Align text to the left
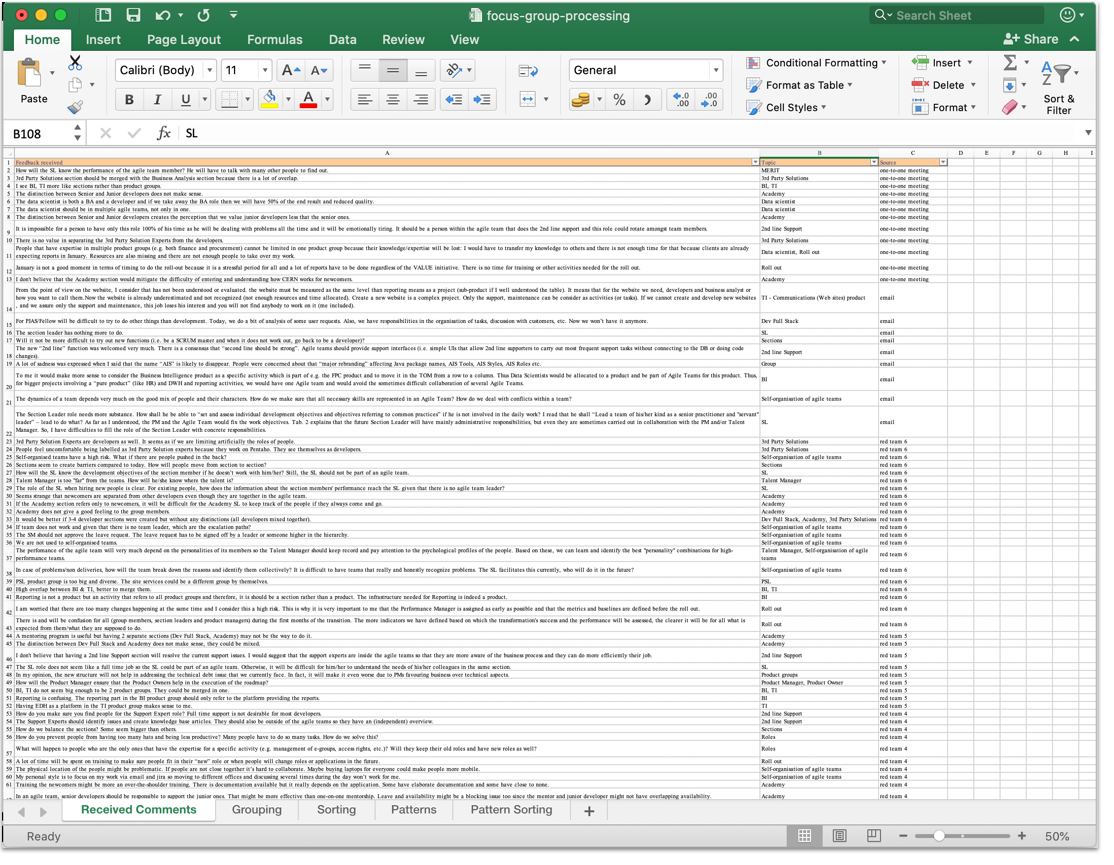This screenshot has width=1114, height=865. coord(364,99)
